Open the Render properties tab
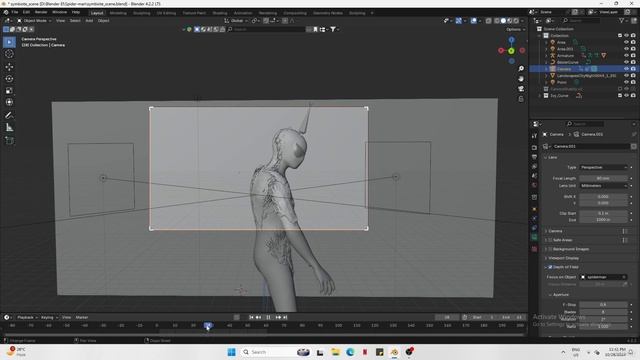 click(534, 147)
